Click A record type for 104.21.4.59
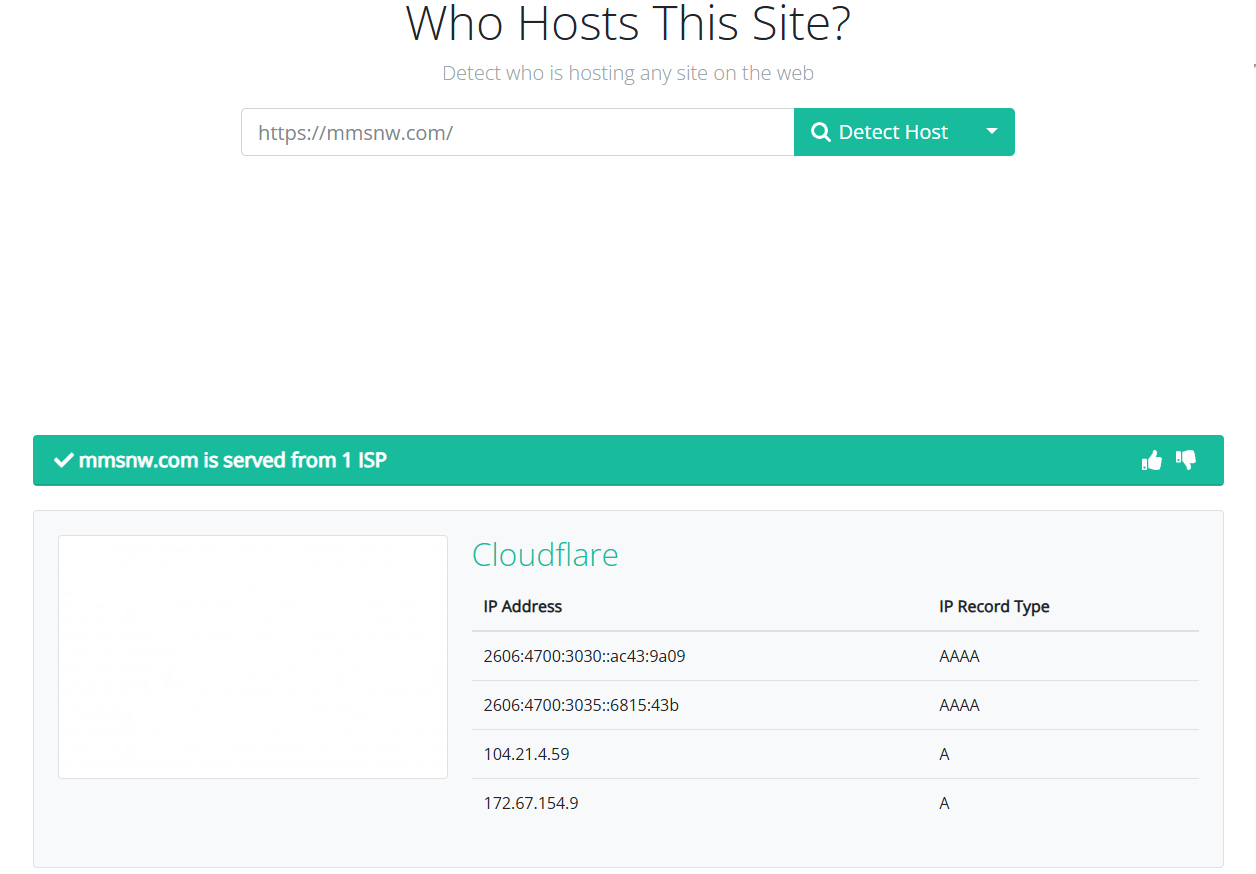1256x874 pixels. click(944, 755)
